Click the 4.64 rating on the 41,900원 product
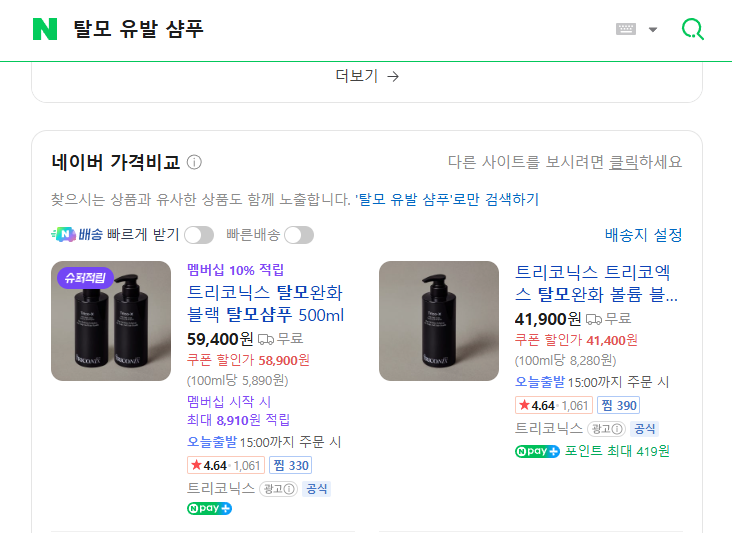Viewport: 732px width, 533px height. point(554,405)
